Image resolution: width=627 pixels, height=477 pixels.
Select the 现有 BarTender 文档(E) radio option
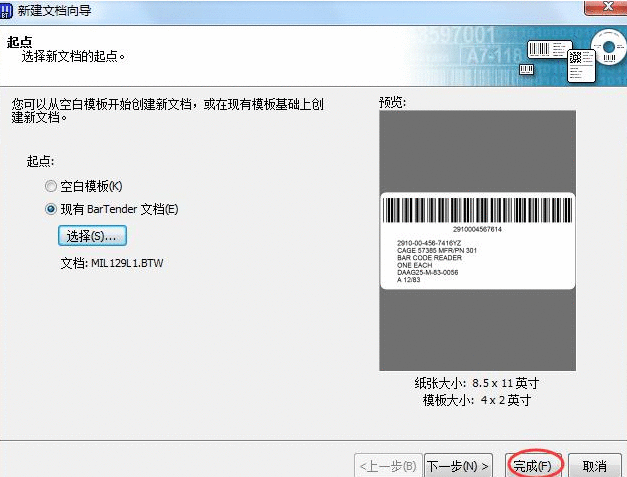point(51,209)
